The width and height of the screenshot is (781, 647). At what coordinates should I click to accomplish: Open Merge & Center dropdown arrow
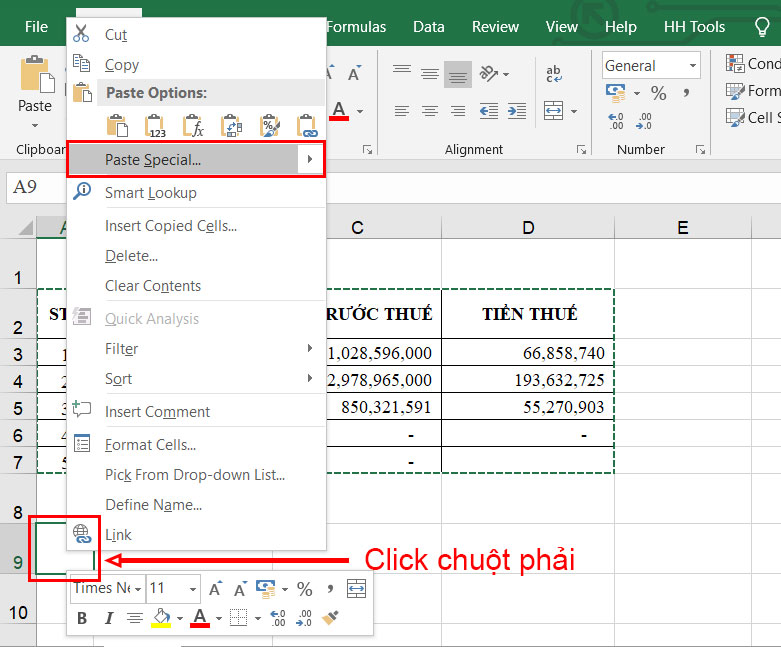click(574, 111)
